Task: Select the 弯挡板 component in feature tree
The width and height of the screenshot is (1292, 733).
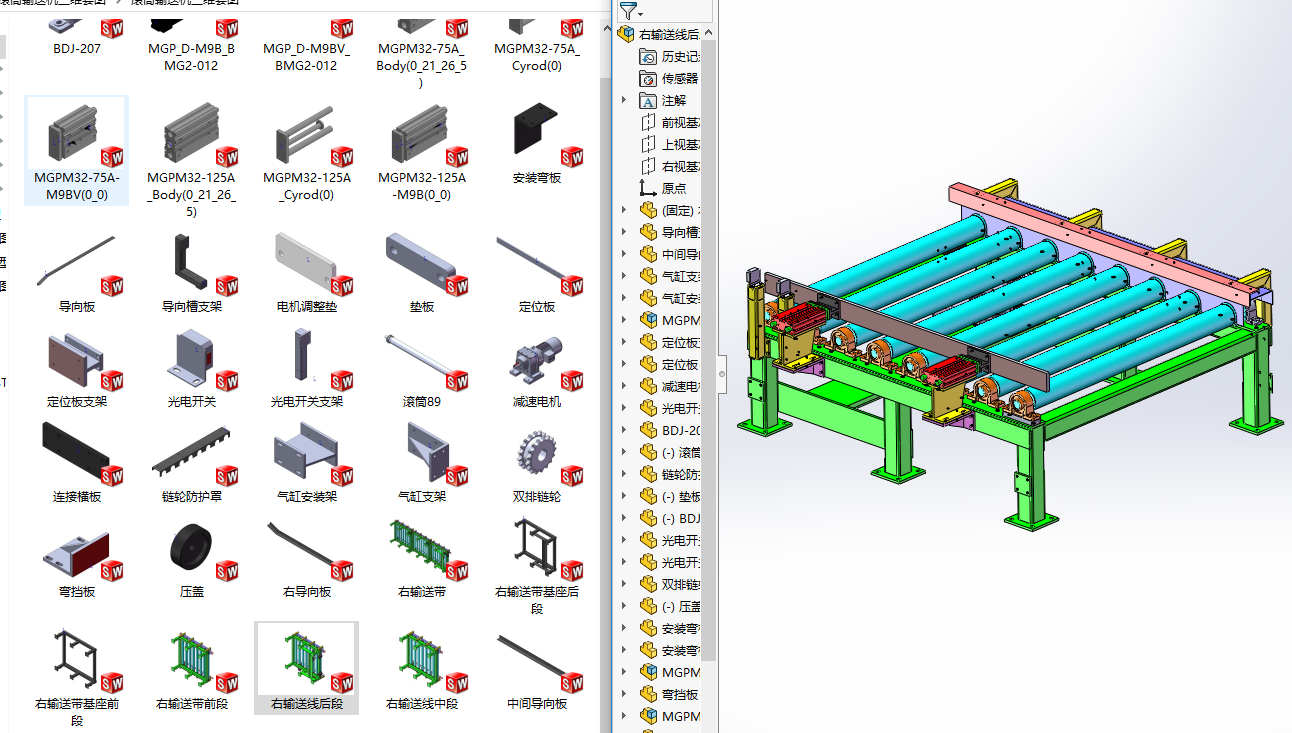Action: [x=669, y=694]
